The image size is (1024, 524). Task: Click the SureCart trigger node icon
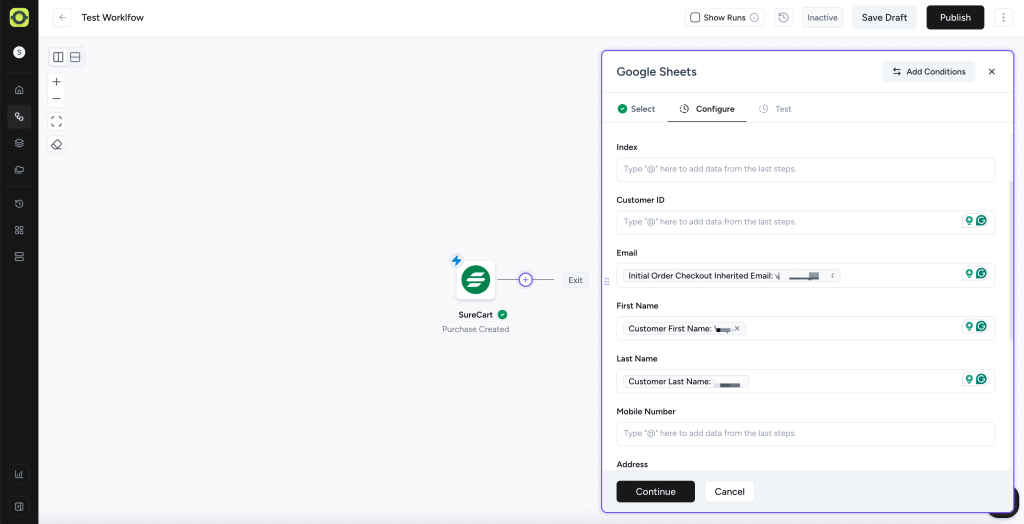pos(475,280)
